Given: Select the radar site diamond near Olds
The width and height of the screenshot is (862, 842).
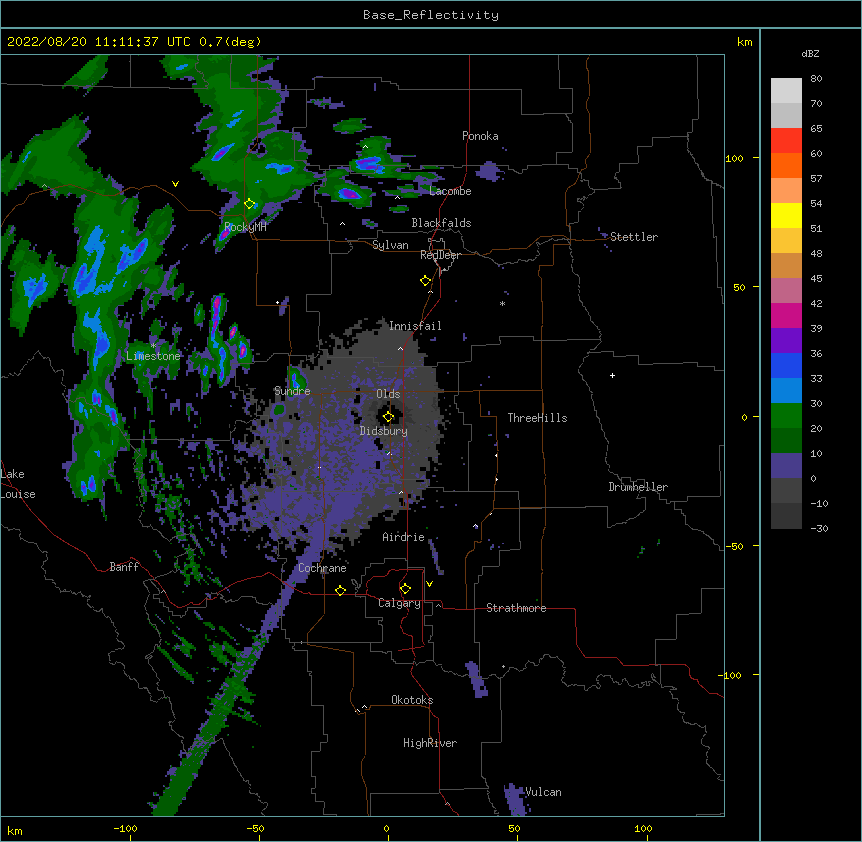Looking at the screenshot, I should (388, 417).
